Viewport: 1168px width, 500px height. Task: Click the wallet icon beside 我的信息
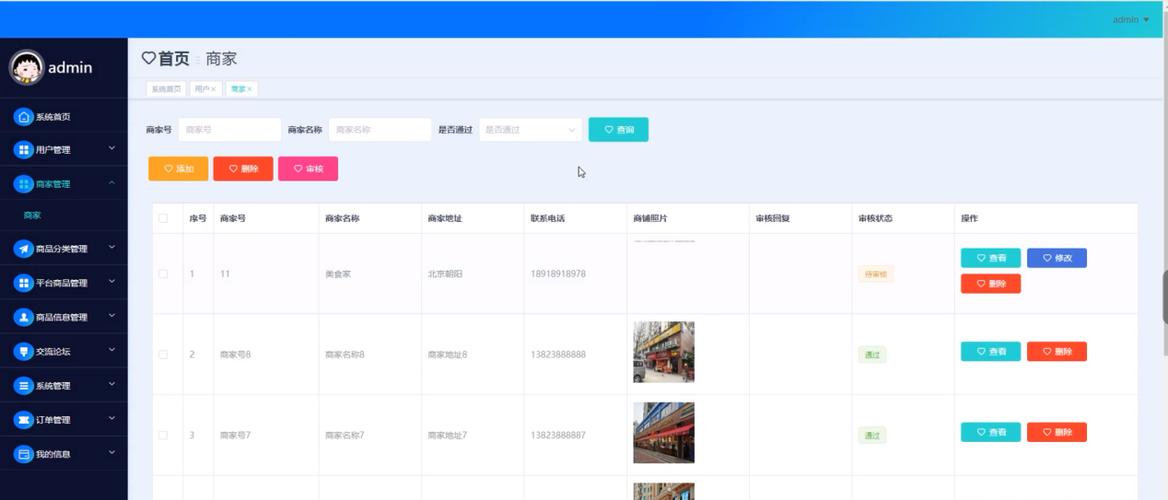pyautogui.click(x=24, y=454)
